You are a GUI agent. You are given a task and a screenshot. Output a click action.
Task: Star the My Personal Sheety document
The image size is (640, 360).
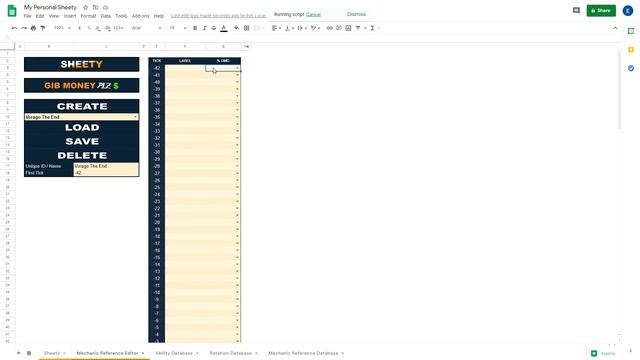point(85,7)
